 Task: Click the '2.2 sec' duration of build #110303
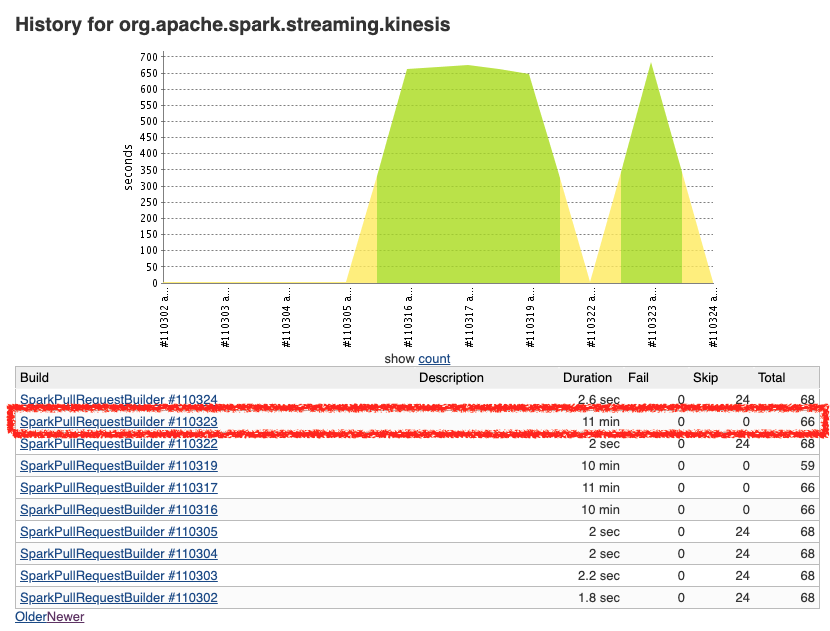[x=599, y=575]
